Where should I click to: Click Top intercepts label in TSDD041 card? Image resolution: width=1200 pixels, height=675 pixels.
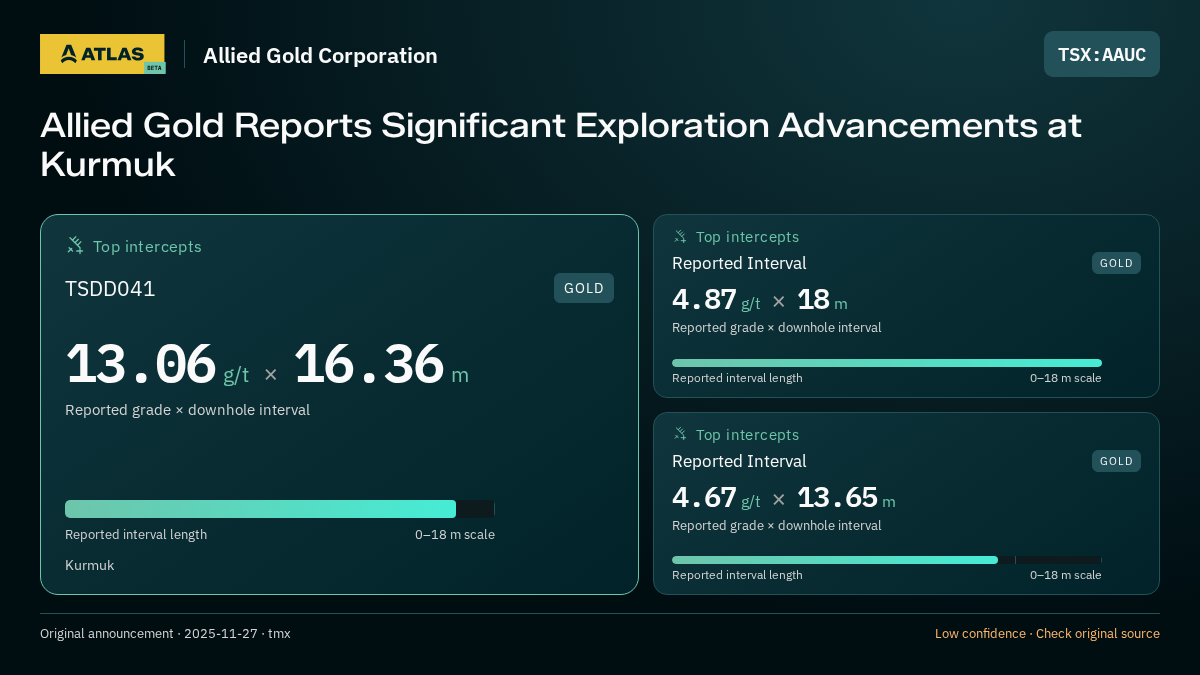point(147,246)
